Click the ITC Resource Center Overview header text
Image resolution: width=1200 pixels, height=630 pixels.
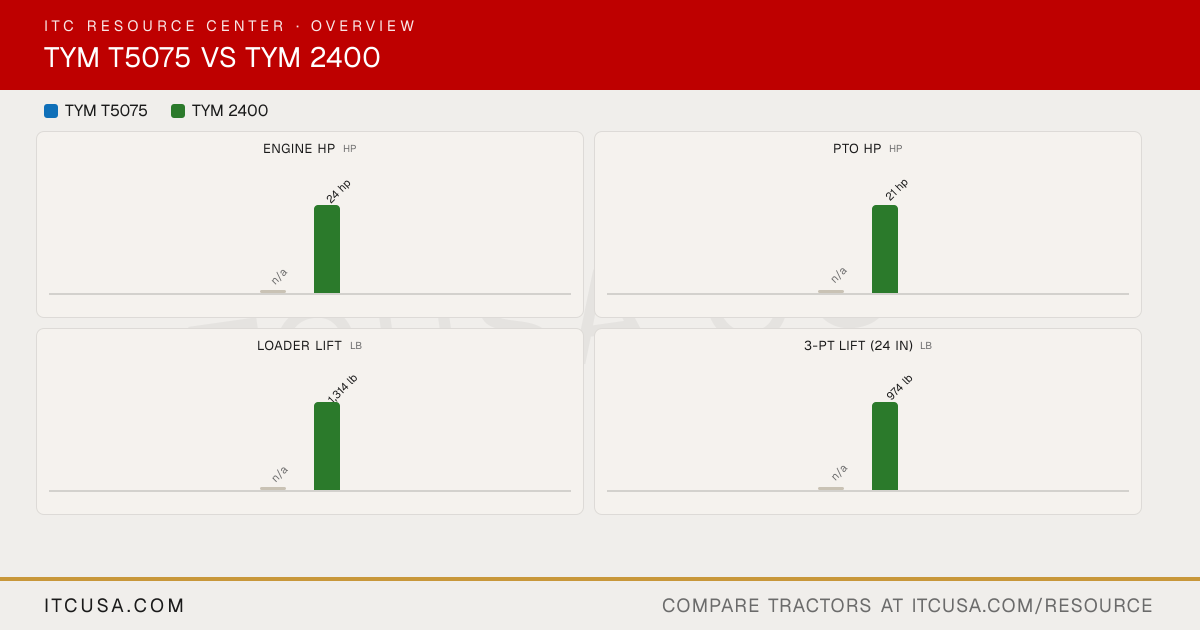click(x=230, y=26)
